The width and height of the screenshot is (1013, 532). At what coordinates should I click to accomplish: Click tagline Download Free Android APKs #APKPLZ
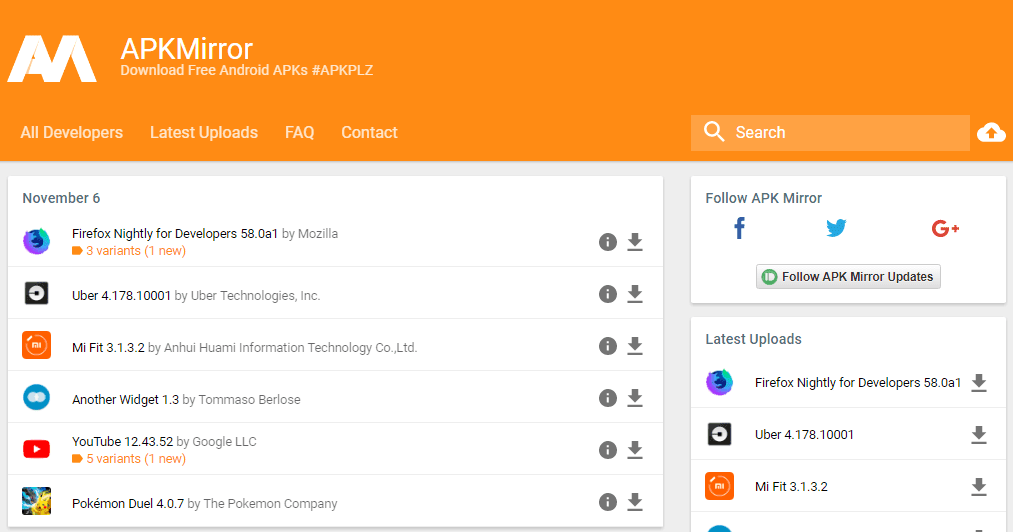(x=247, y=70)
